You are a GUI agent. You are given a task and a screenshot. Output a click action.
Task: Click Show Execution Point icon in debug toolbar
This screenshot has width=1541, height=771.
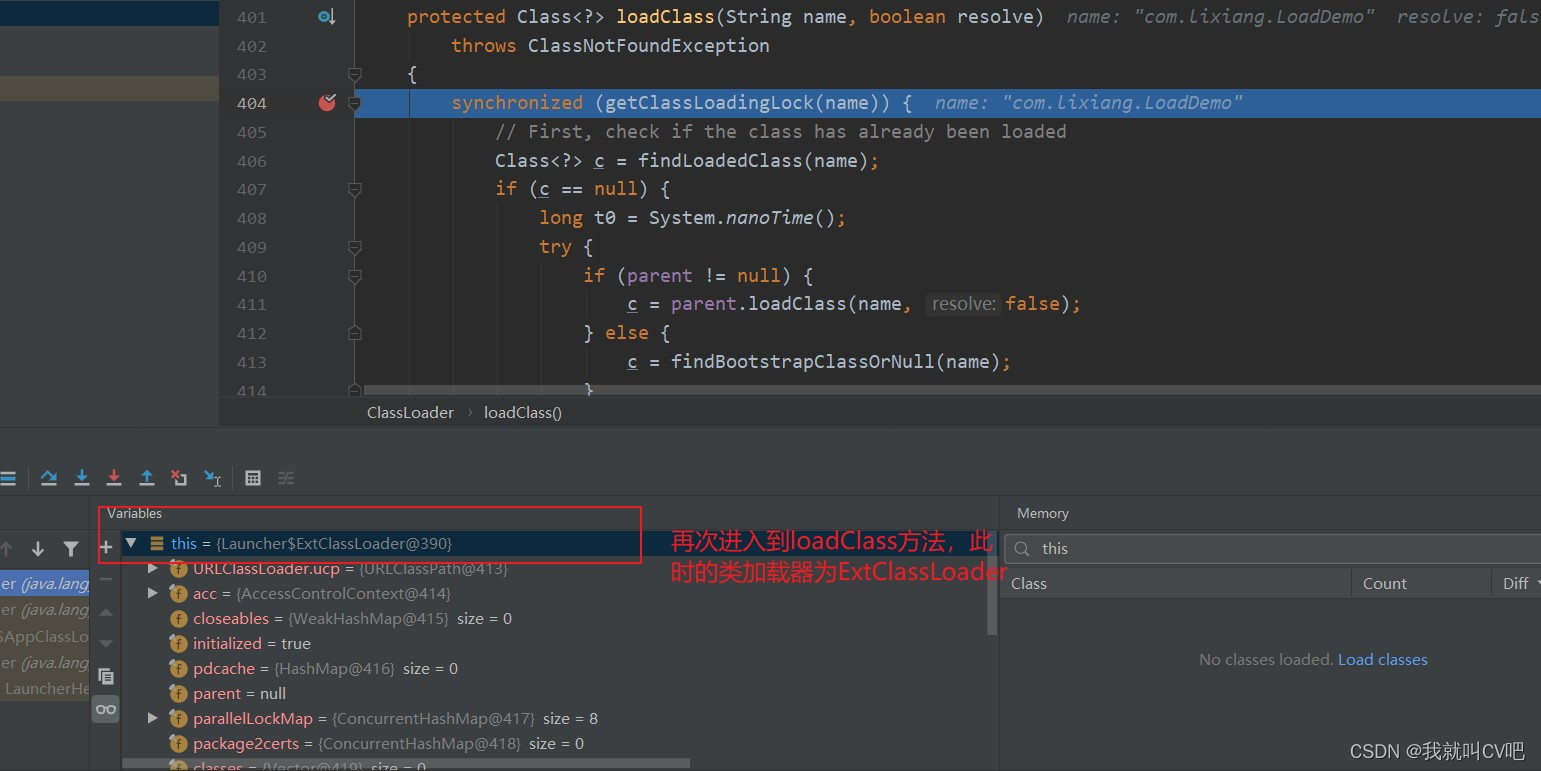tap(8, 478)
